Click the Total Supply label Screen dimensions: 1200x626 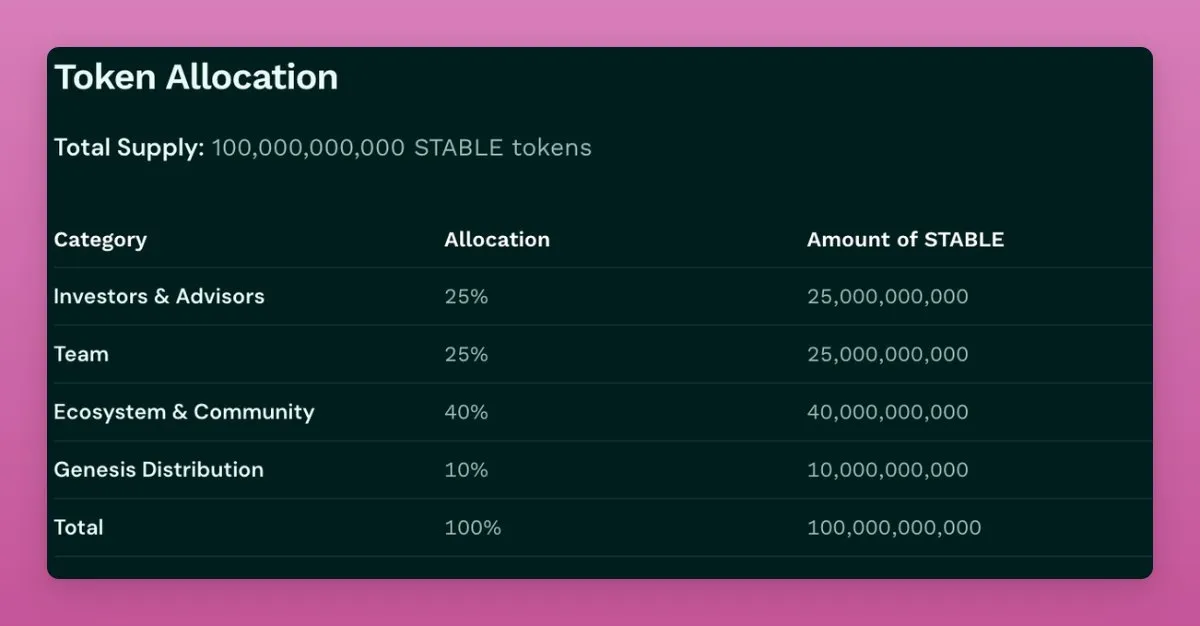pos(128,148)
